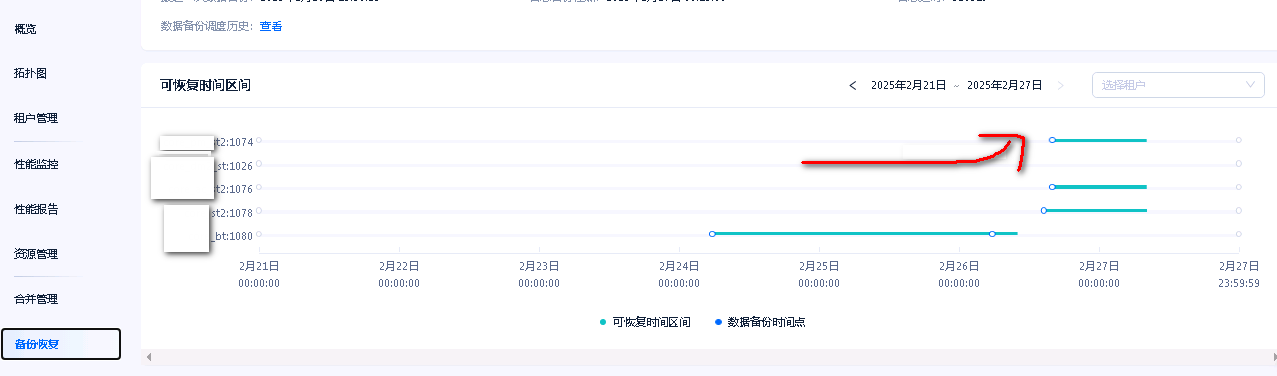Click backup point on row 1078
1277x376 pixels.
pyautogui.click(x=1044, y=210)
